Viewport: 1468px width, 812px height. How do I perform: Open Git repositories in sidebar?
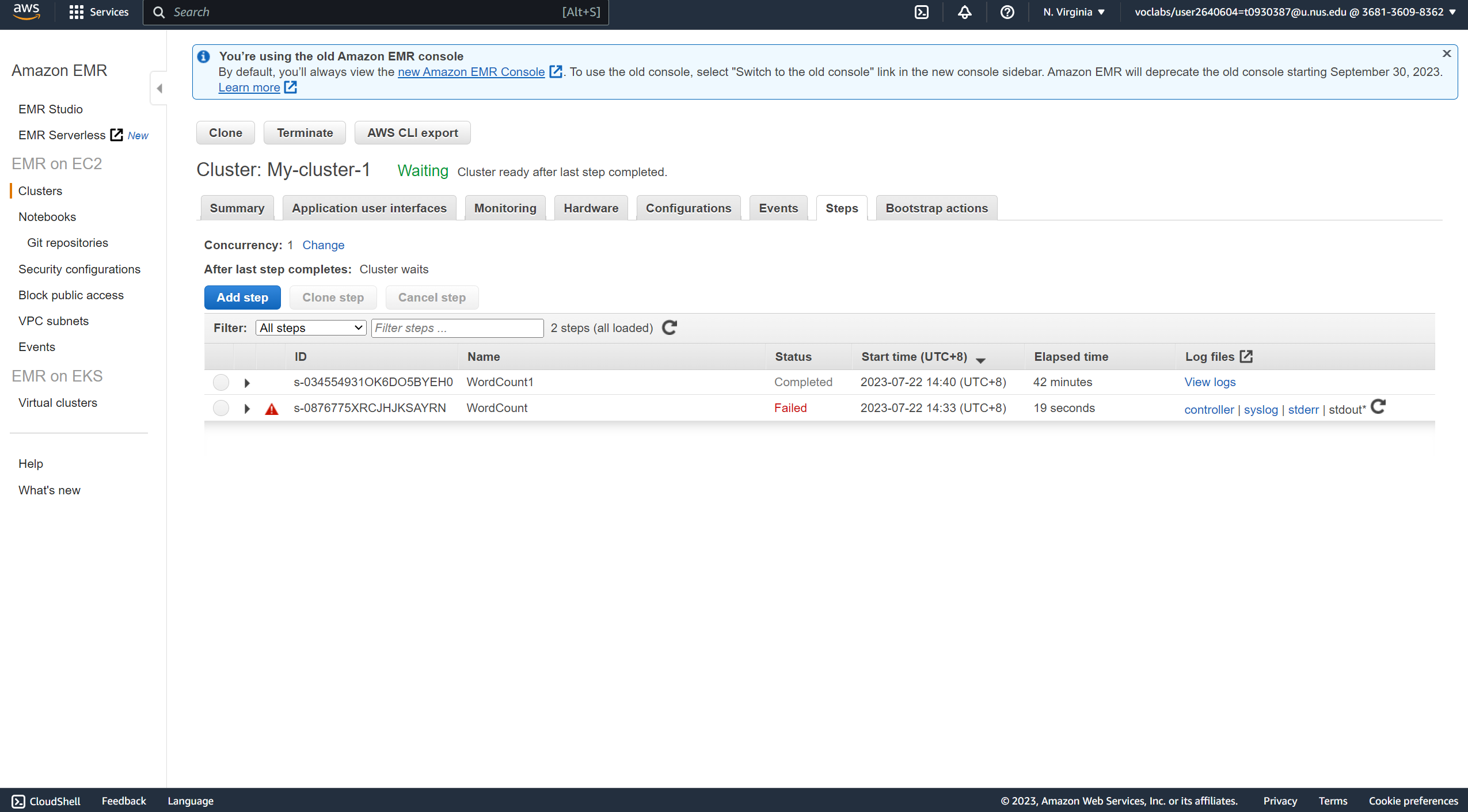tap(67, 243)
